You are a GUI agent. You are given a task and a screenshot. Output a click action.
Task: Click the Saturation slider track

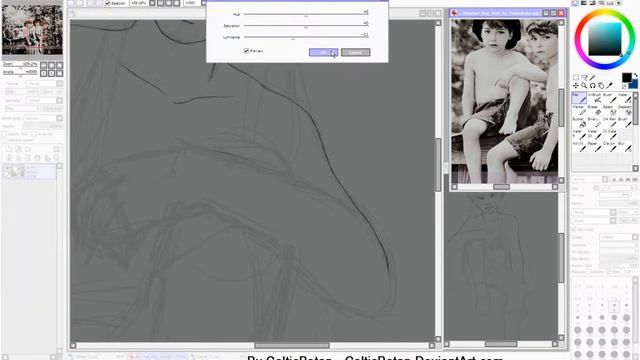[x=306, y=26]
